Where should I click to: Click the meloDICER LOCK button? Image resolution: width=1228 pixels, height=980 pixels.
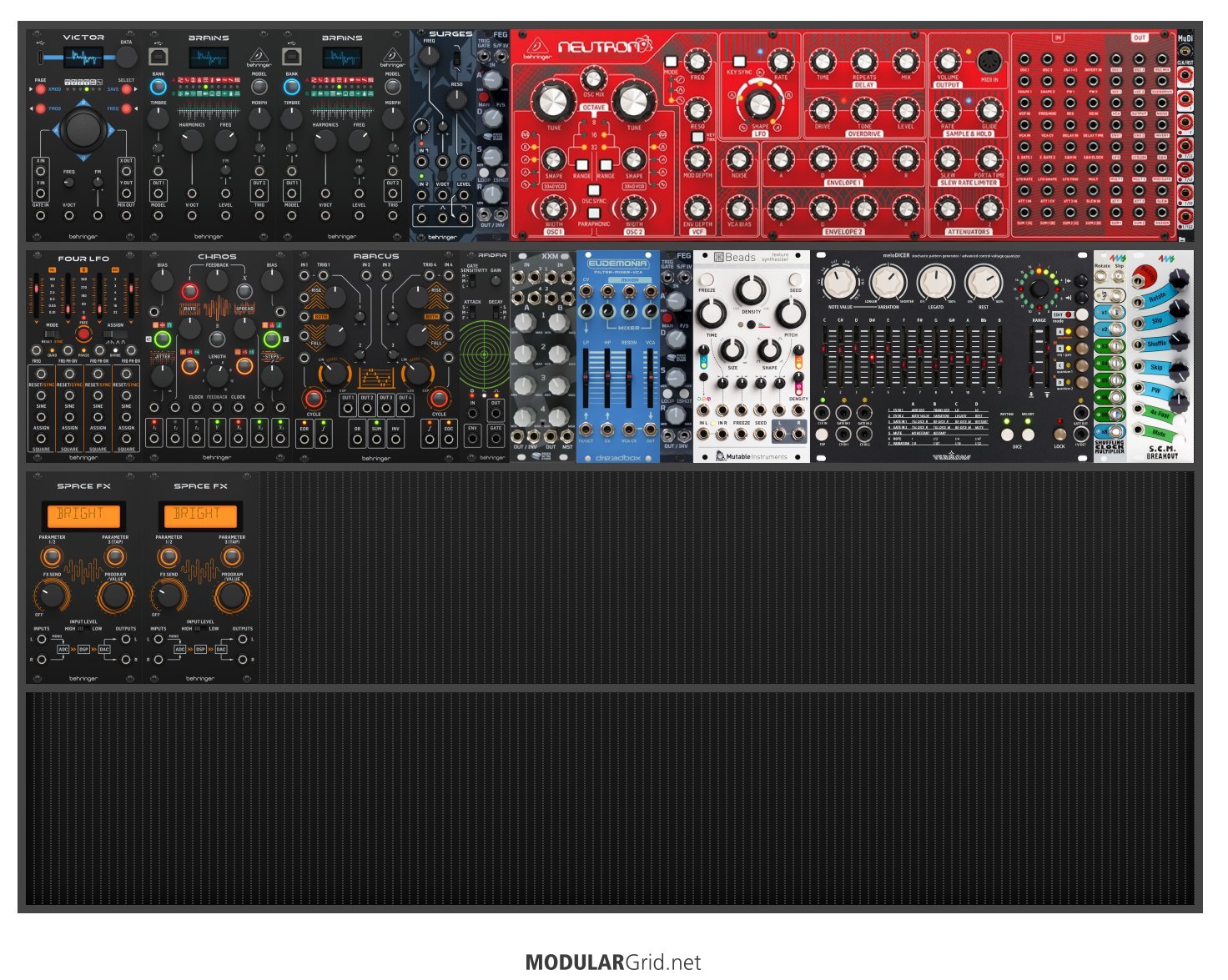(x=1059, y=435)
